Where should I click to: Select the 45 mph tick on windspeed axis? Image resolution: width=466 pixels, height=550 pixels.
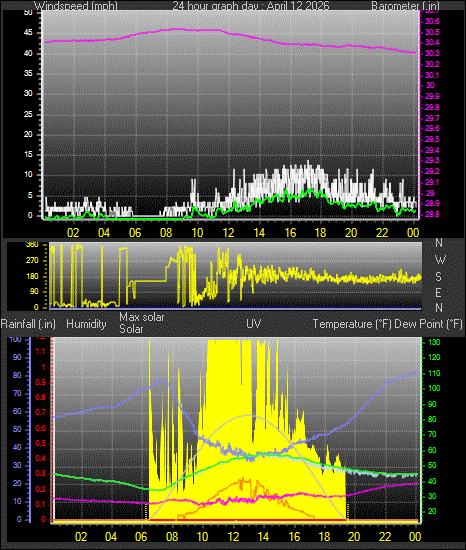pos(28,33)
